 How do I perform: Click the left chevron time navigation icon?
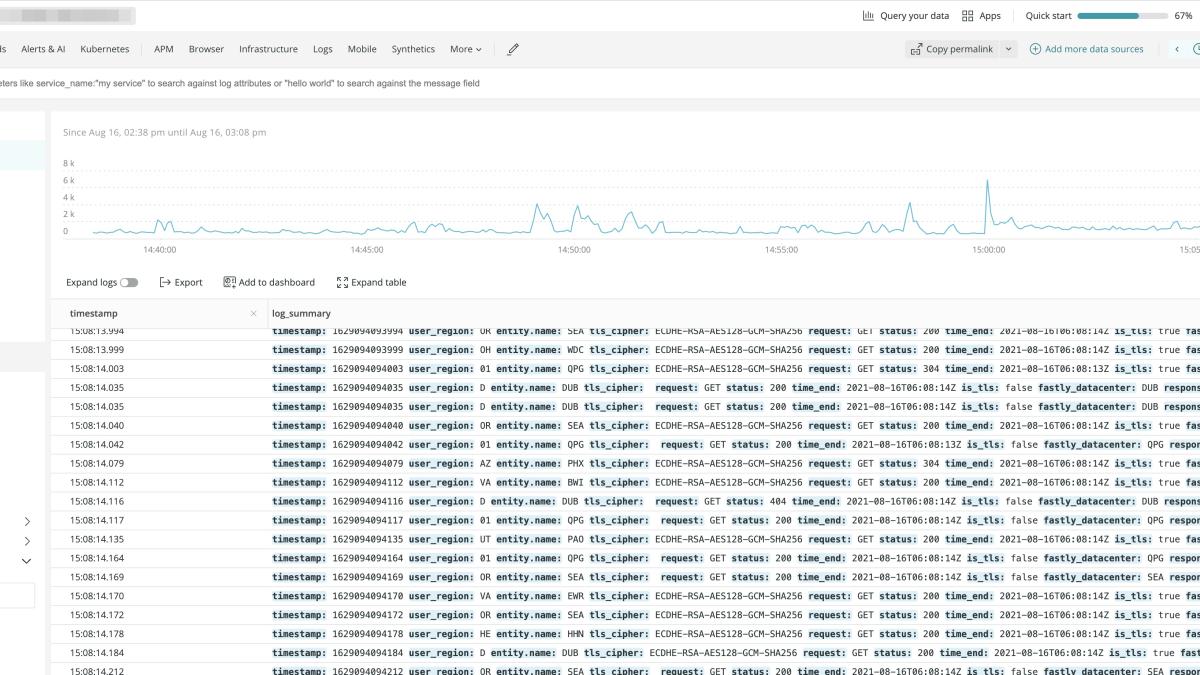tap(1177, 49)
